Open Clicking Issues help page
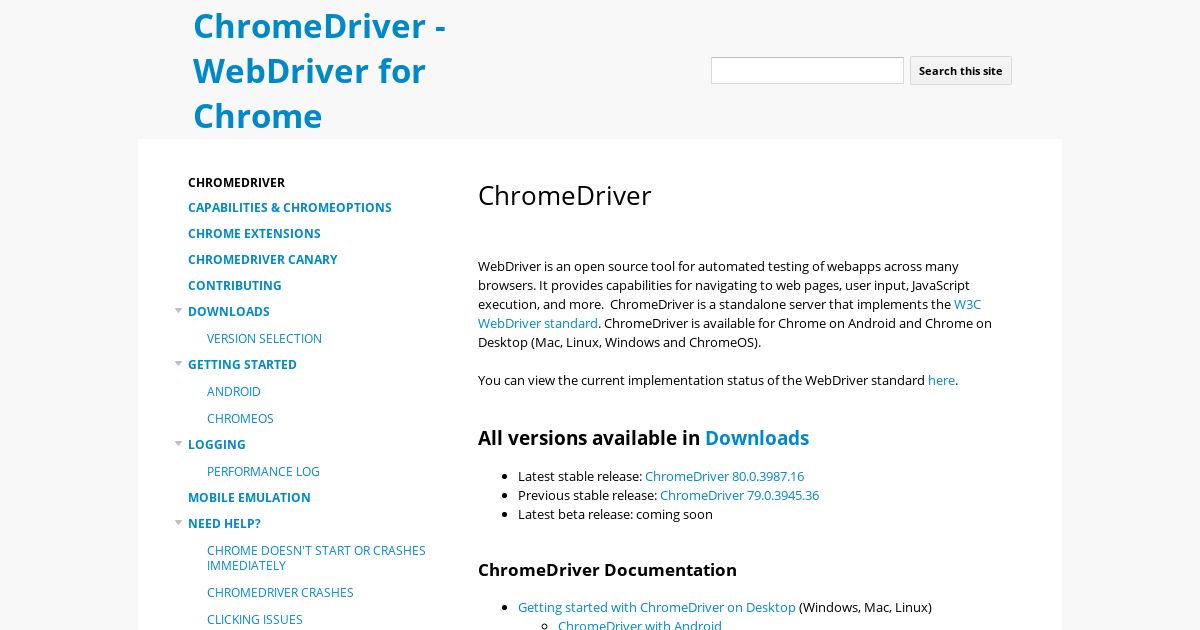This screenshot has width=1200, height=630. tap(255, 620)
